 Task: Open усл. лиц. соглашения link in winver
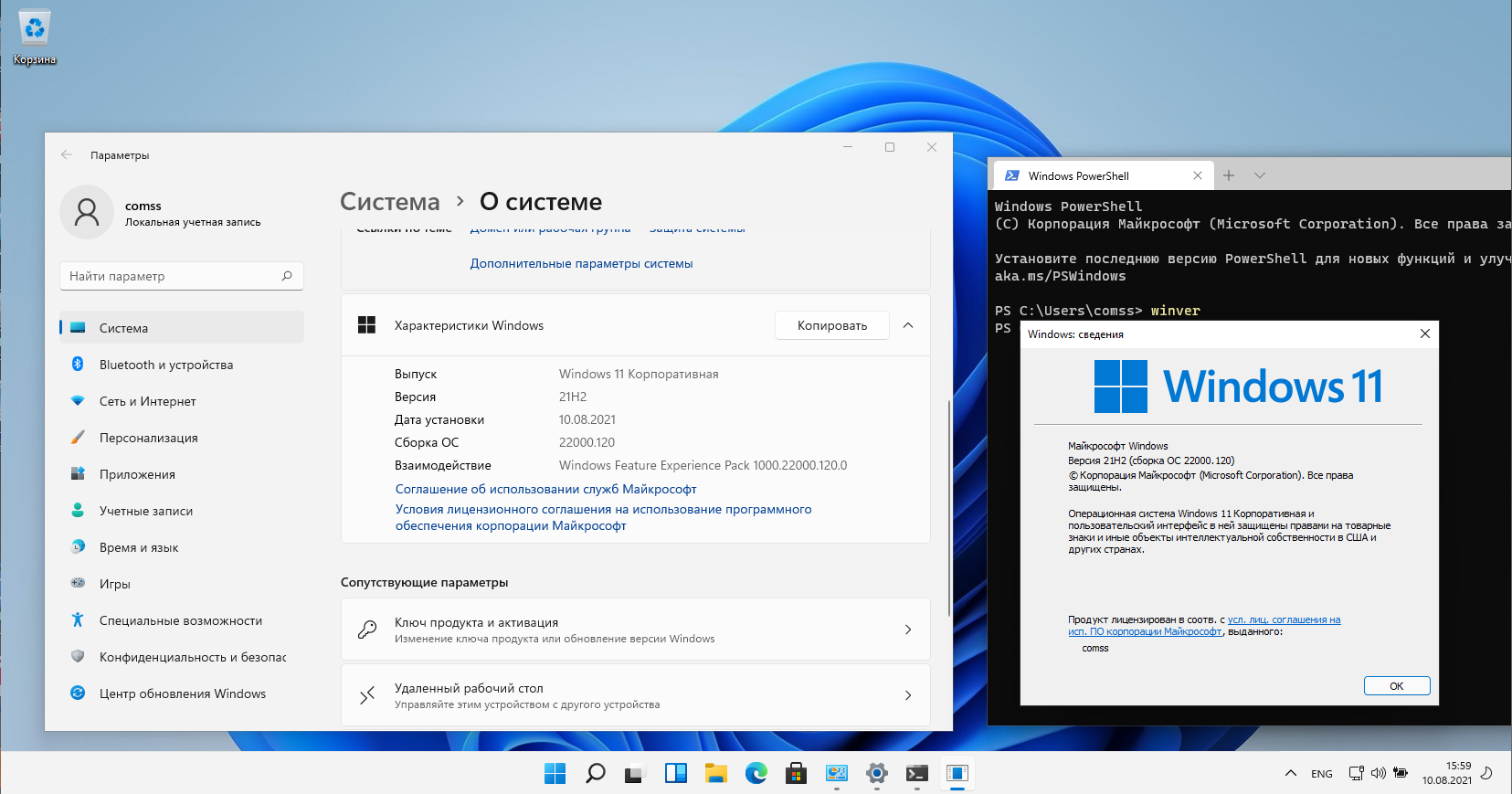1204,626
